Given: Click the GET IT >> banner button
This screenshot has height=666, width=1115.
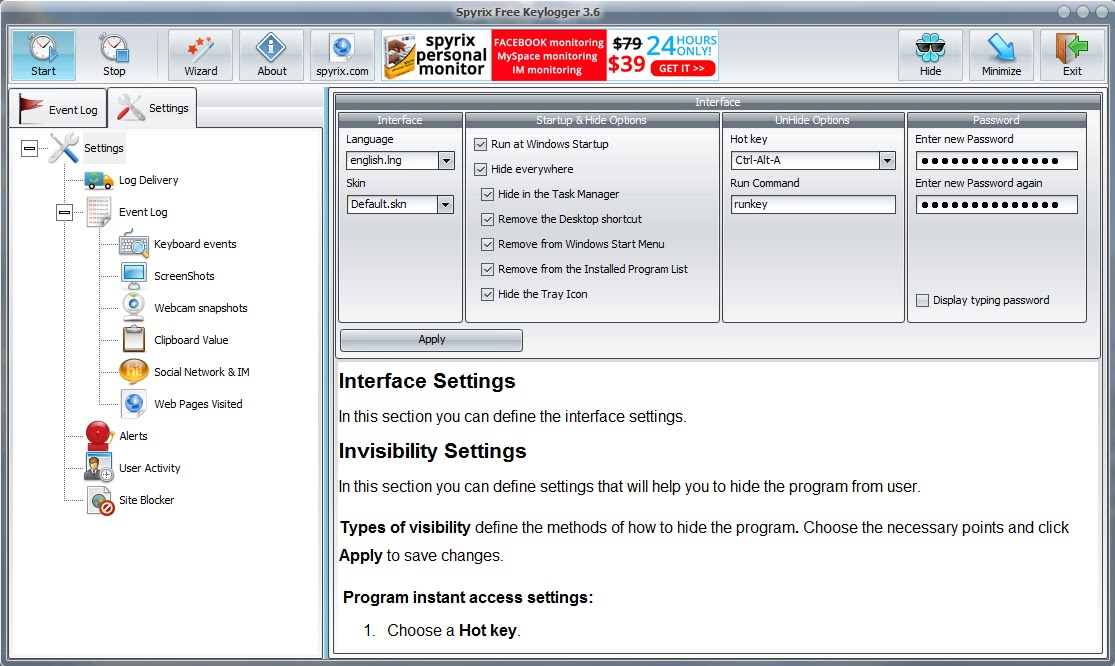Looking at the screenshot, I should point(681,68).
